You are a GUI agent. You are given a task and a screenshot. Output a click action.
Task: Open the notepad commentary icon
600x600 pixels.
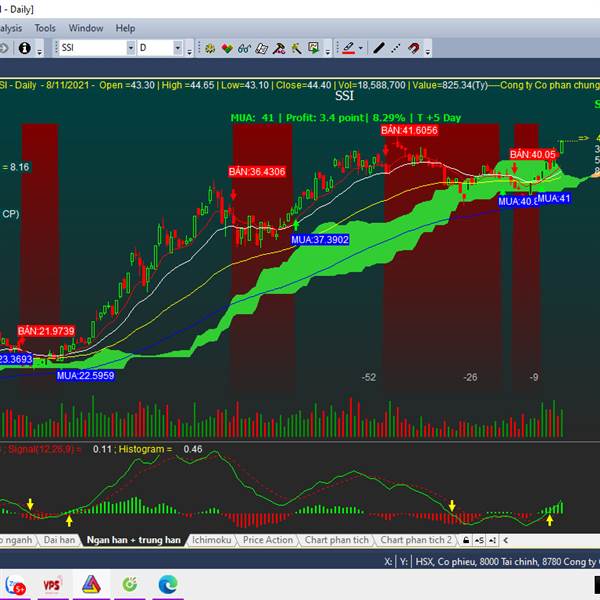(x=262, y=48)
